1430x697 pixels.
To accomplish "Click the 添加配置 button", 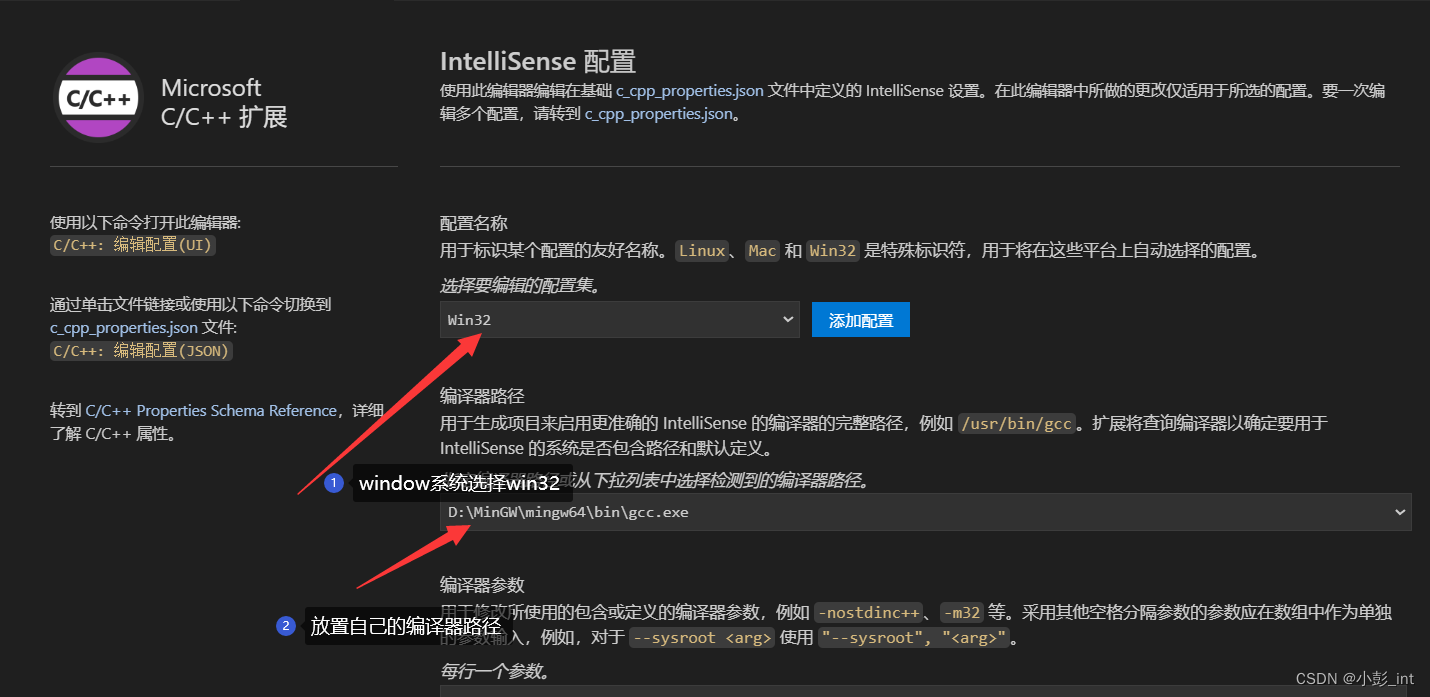I will 860,320.
